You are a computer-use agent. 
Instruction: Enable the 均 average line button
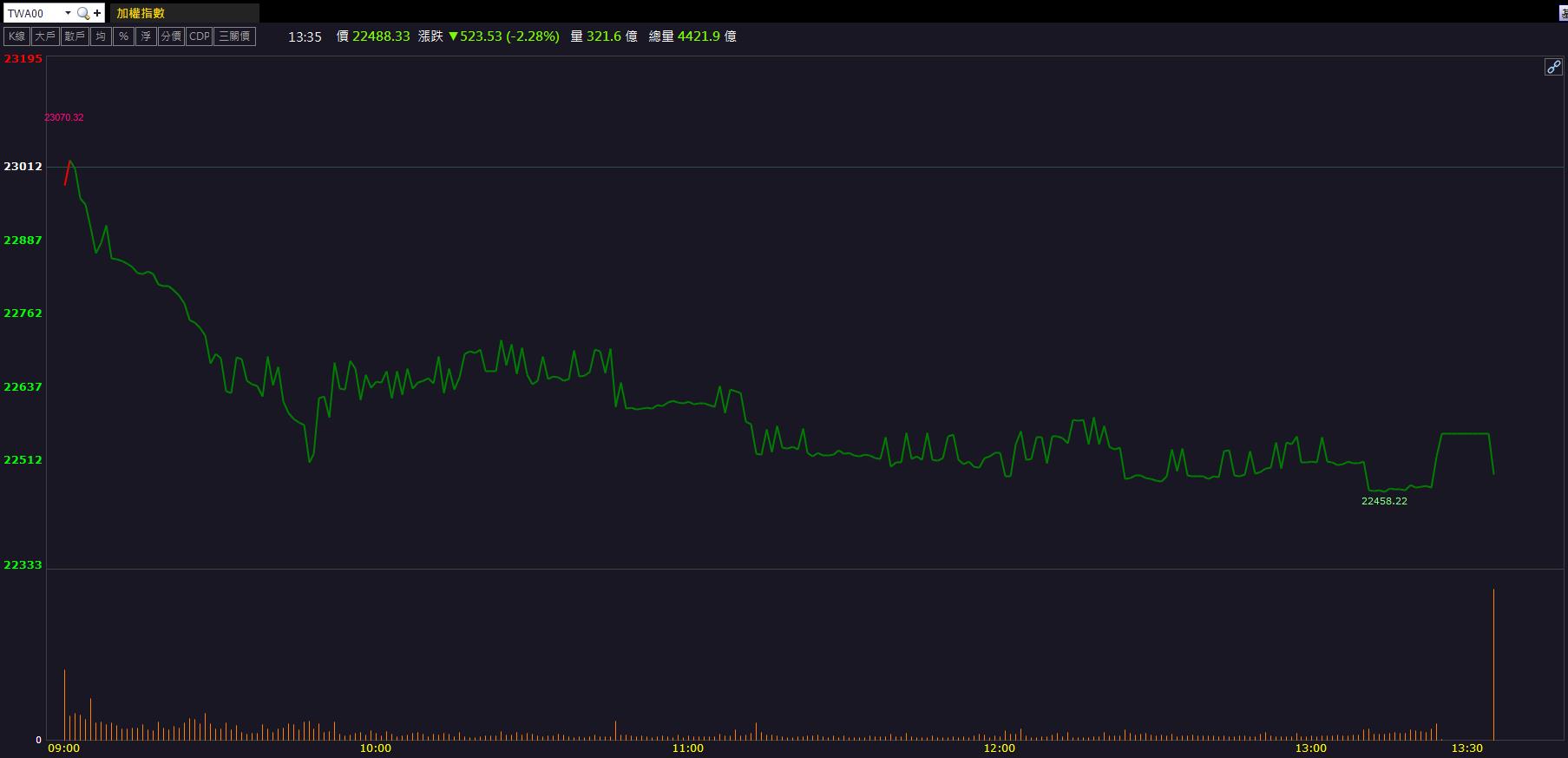click(x=101, y=36)
